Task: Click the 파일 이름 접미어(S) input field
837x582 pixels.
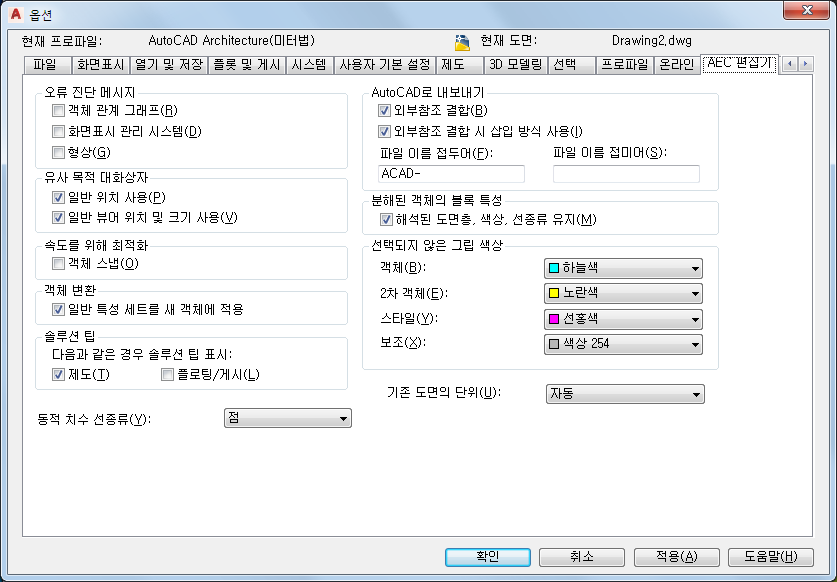Action: [x=626, y=174]
